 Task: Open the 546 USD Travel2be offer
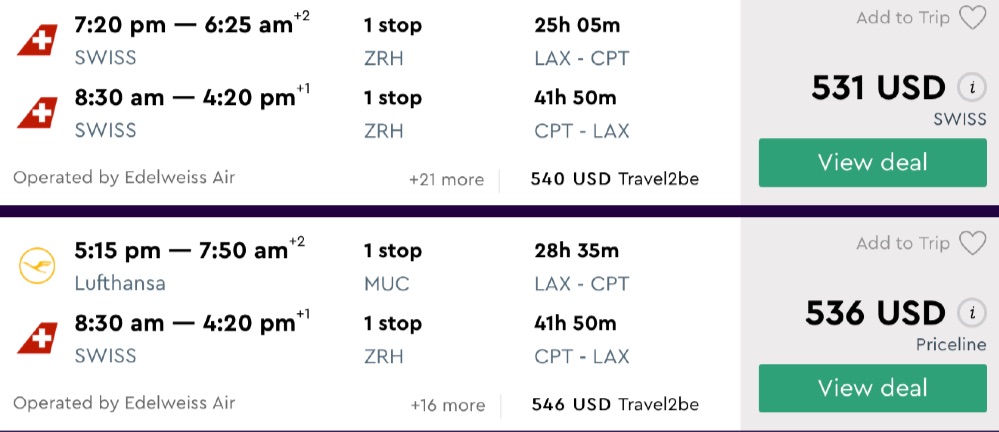coord(615,404)
